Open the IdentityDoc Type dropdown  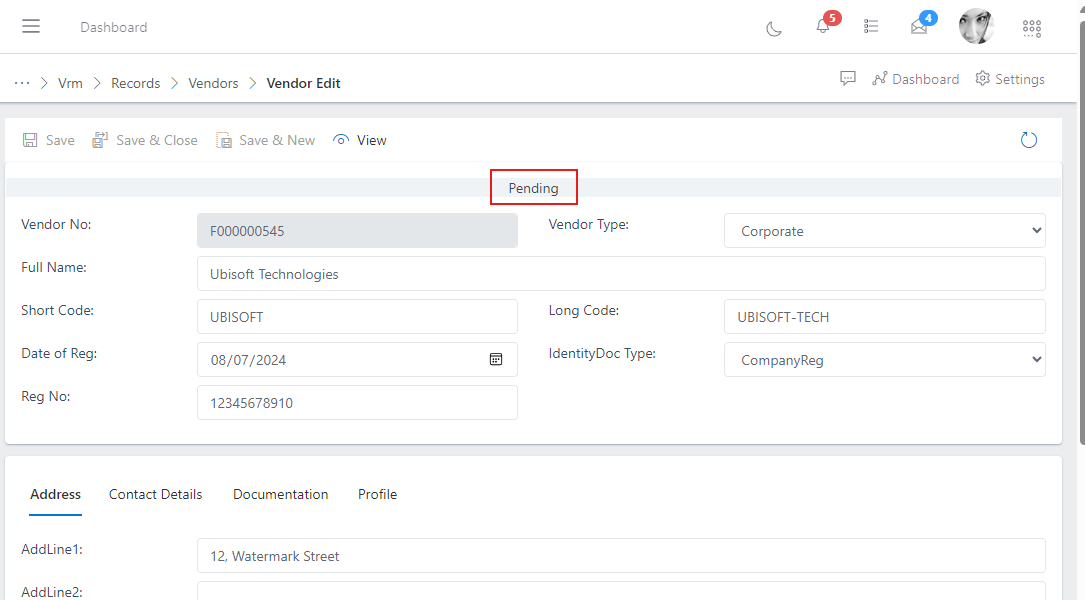(x=884, y=359)
